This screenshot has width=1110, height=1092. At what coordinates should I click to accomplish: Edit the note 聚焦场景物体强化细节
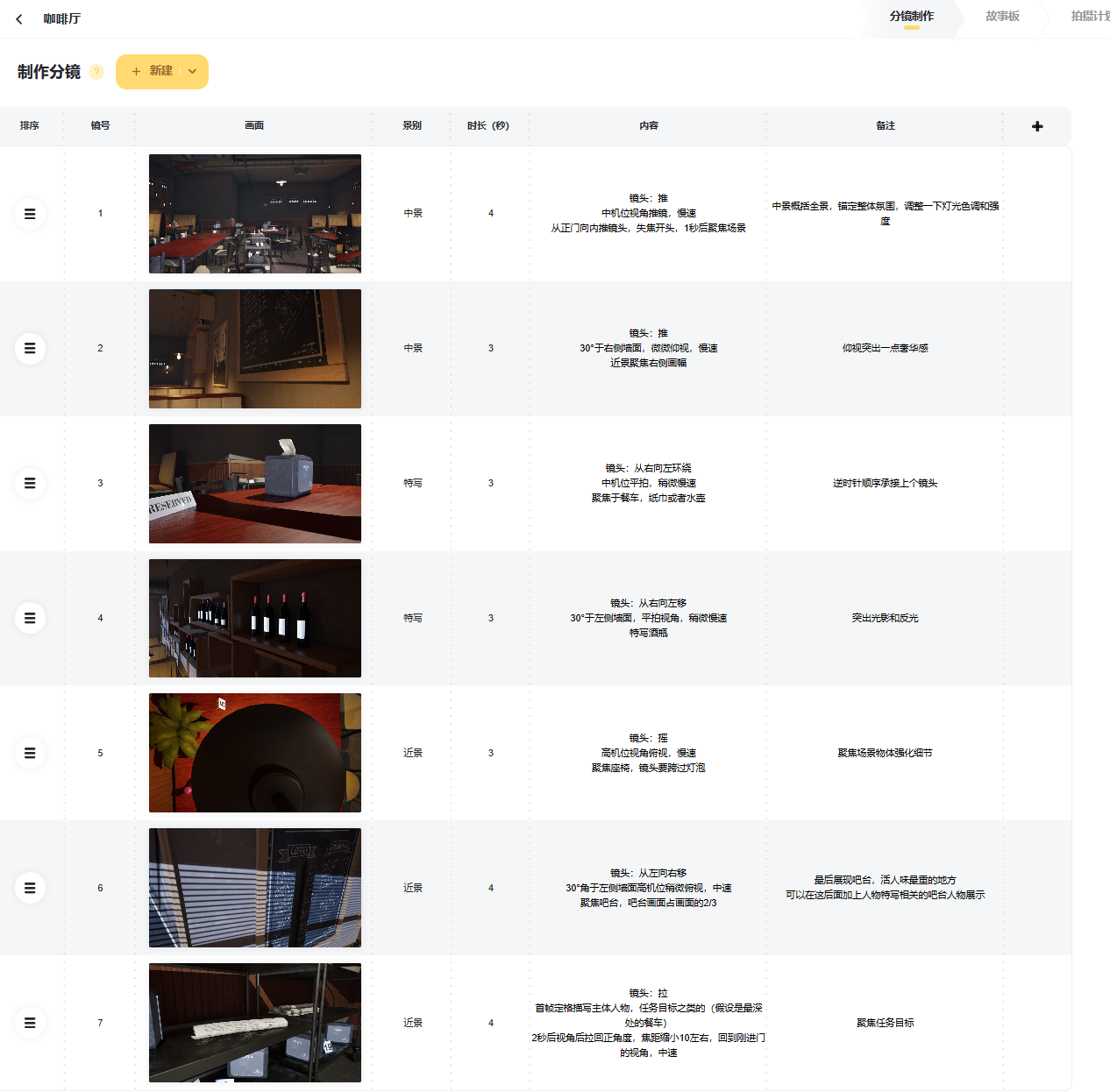pyautogui.click(x=886, y=754)
